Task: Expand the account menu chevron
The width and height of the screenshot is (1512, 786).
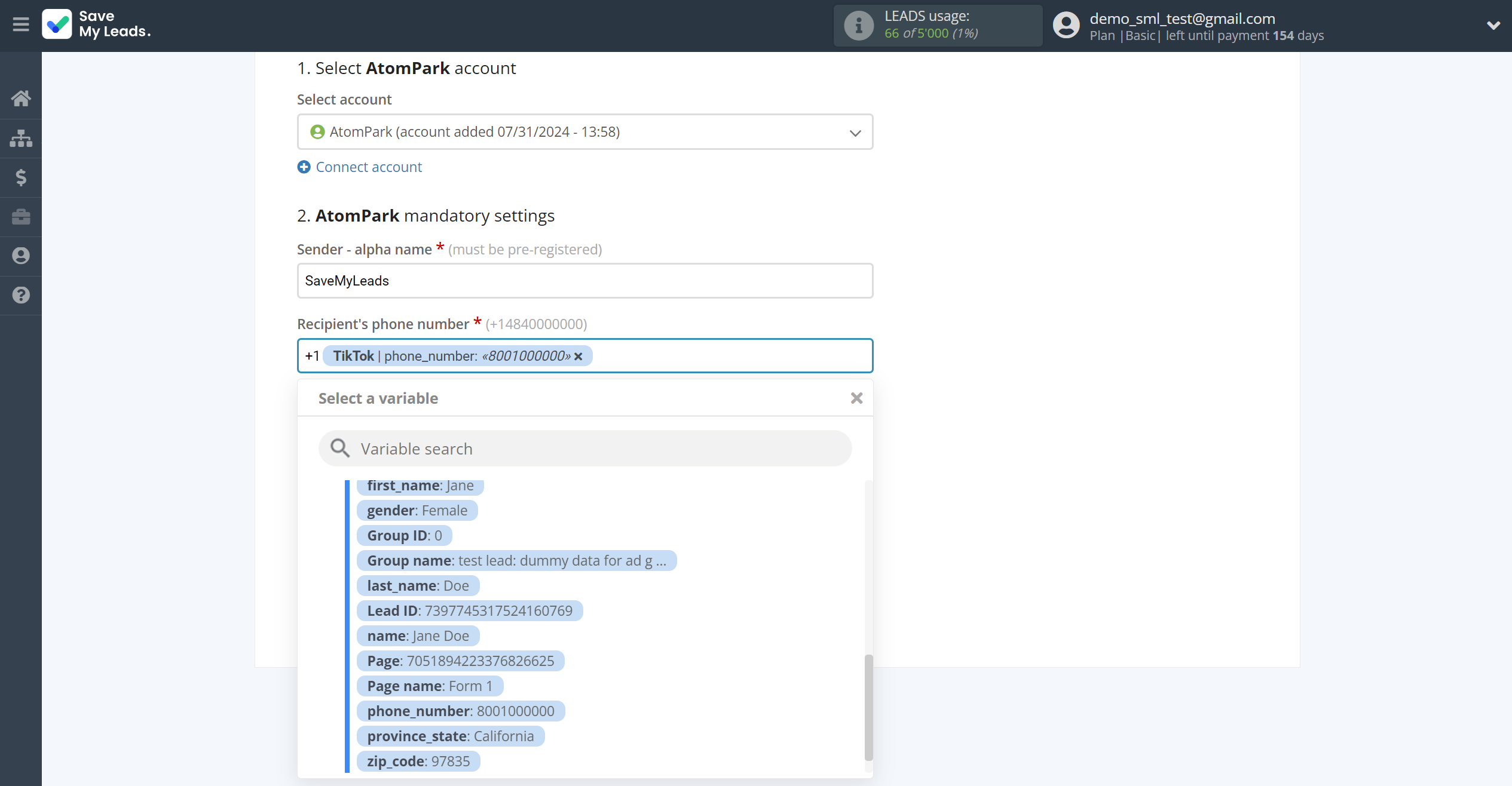Action: click(1493, 25)
